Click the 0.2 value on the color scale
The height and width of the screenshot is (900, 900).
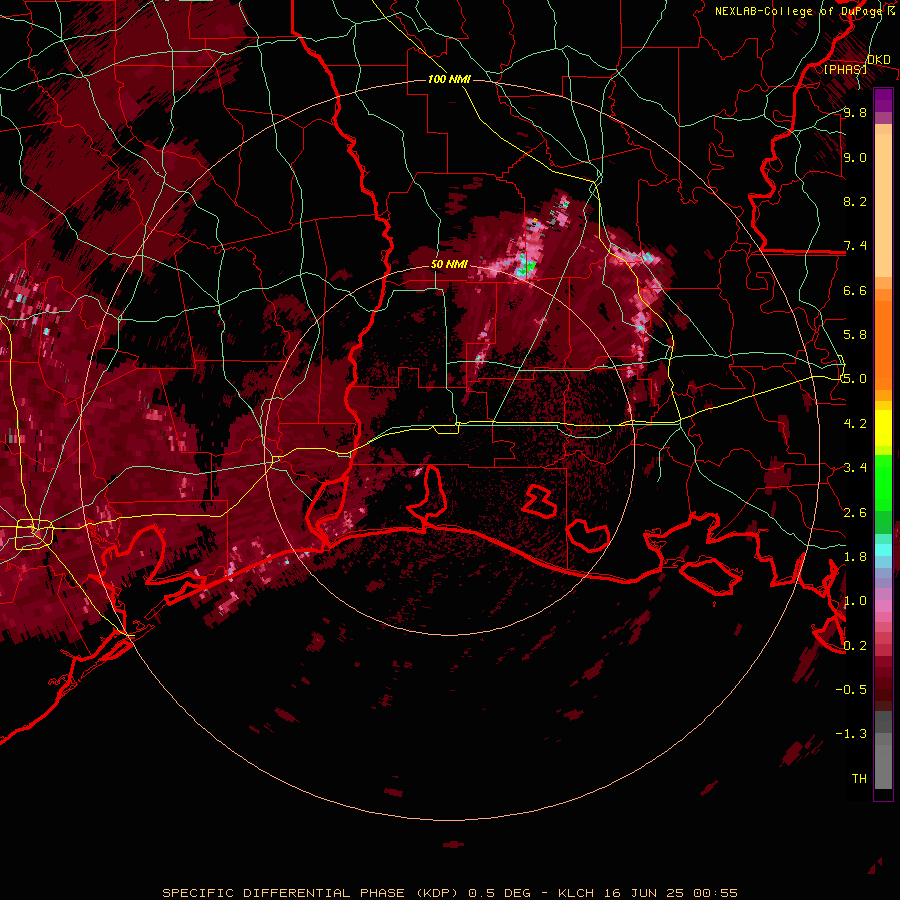[855, 646]
